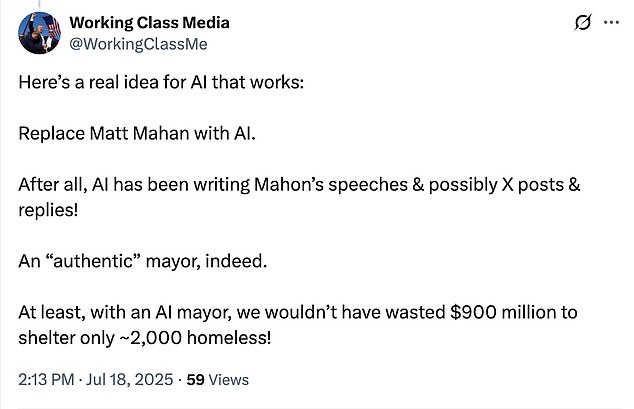View the 59 view count
Screen dimensions: 634x409
click(x=195, y=379)
